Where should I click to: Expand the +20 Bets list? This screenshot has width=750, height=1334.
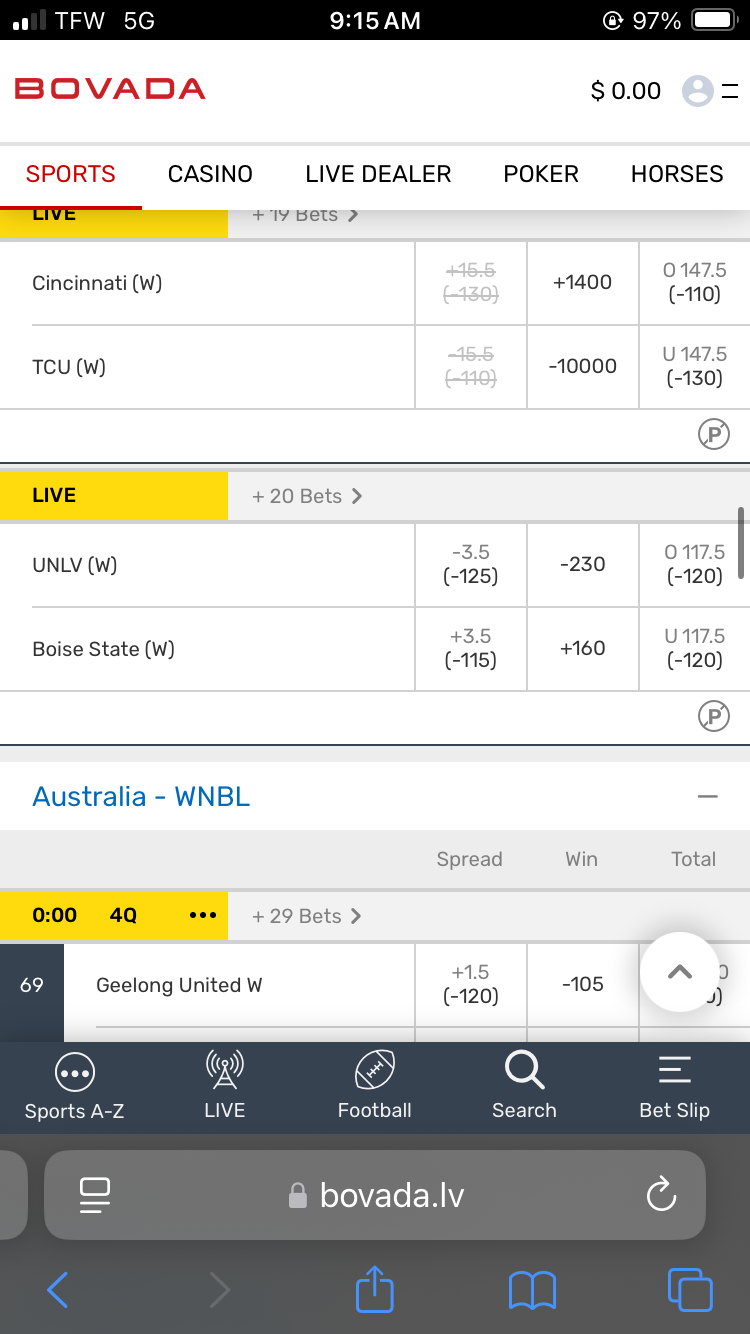pos(306,496)
